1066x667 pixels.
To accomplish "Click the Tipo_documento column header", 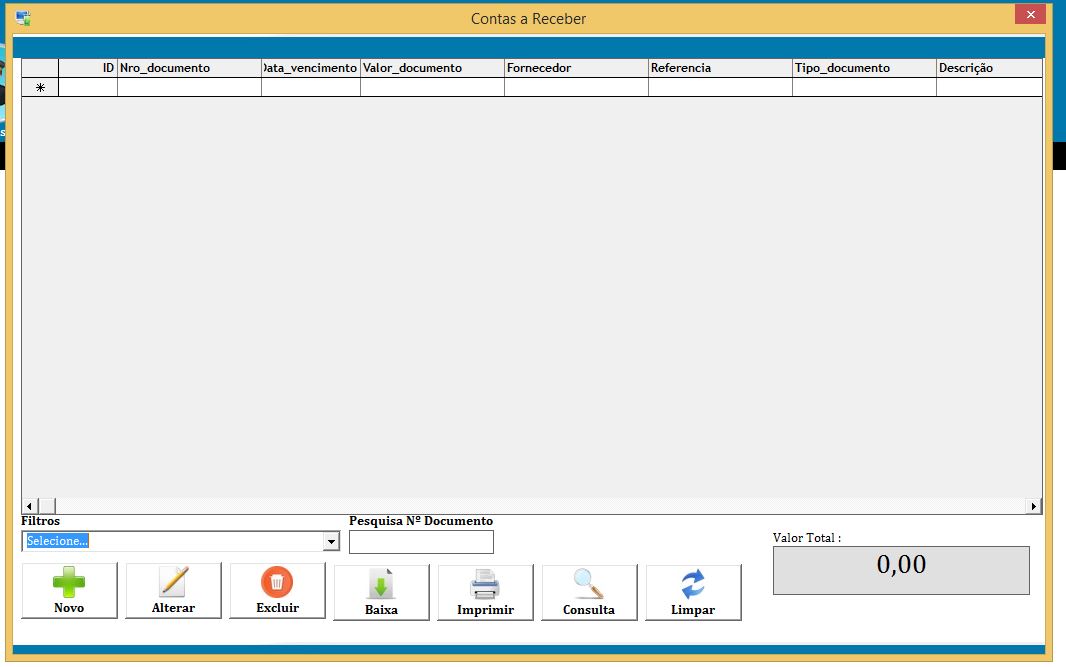I will pos(864,68).
